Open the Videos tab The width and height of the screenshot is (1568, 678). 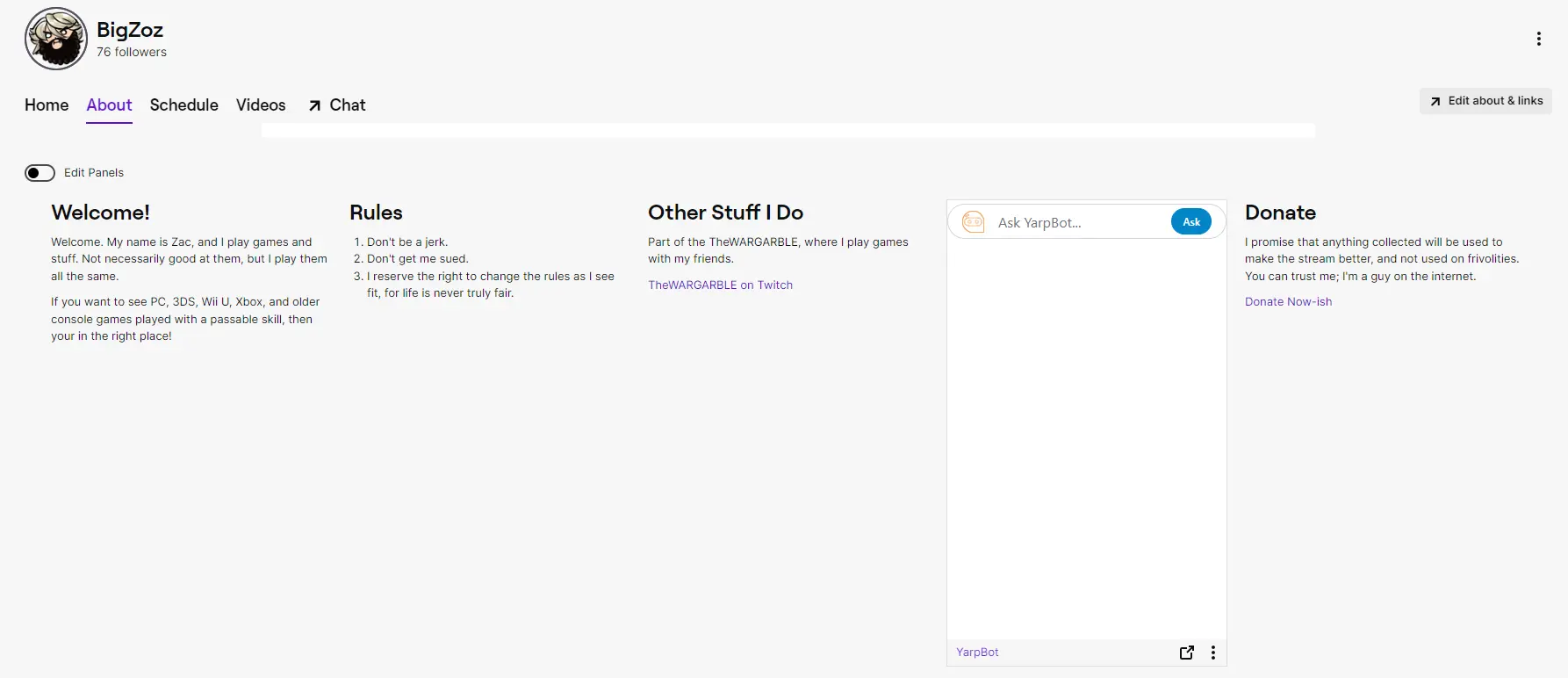[x=261, y=105]
